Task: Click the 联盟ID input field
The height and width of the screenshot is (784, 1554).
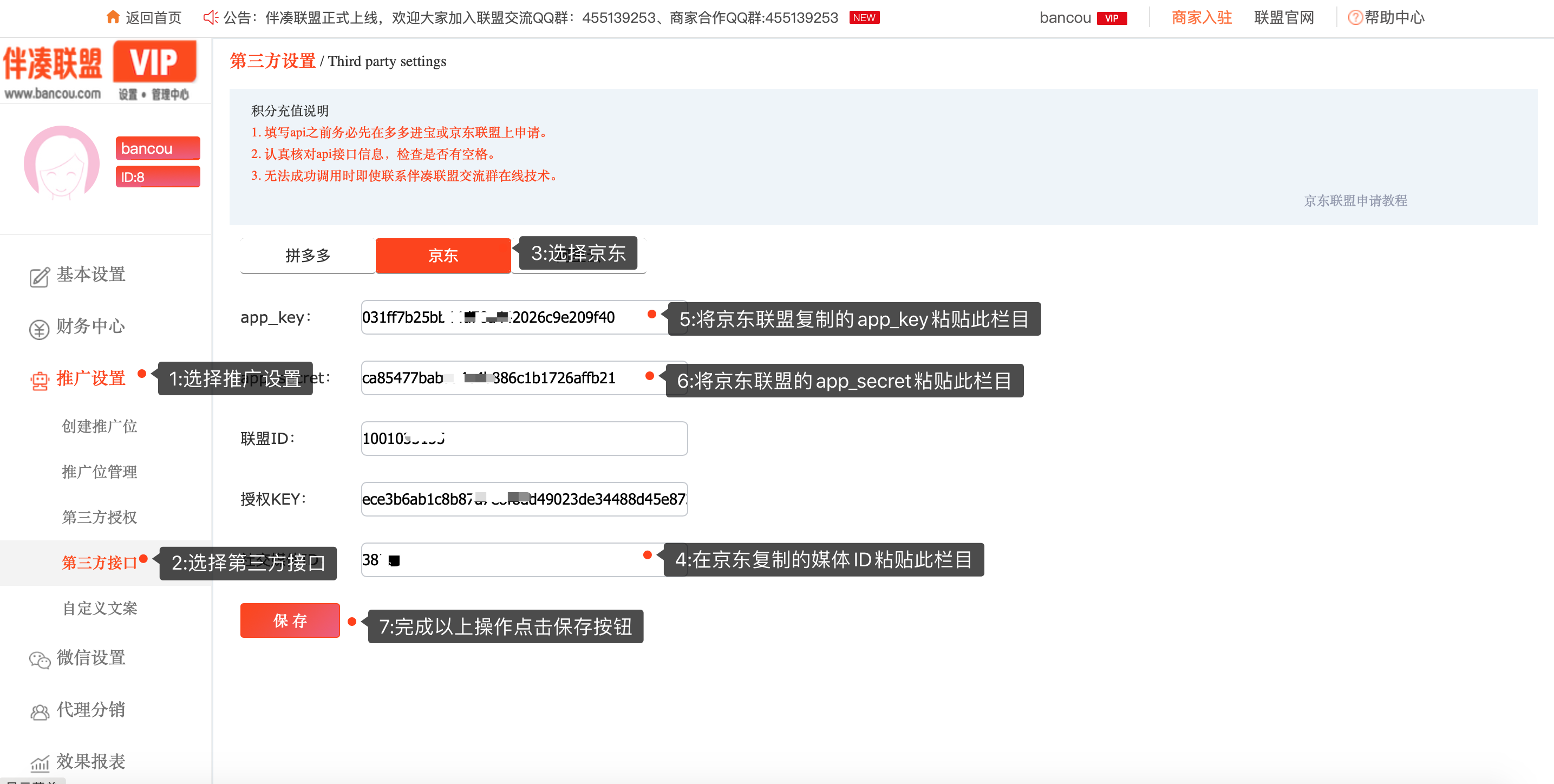Action: (524, 439)
